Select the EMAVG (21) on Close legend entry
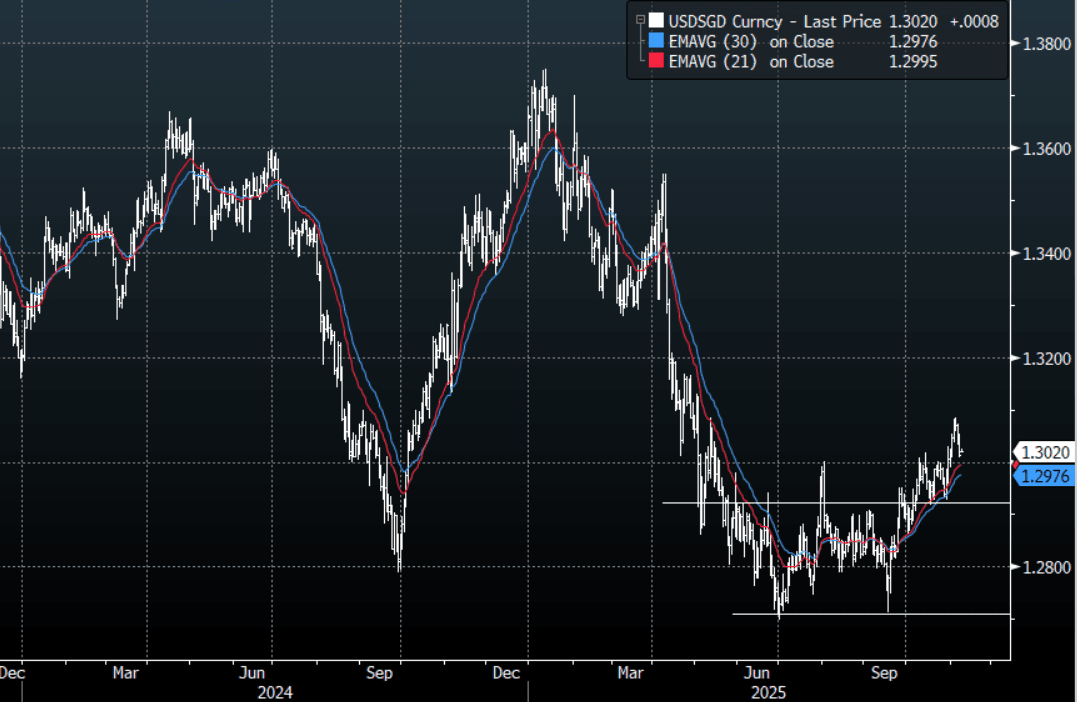Screen dimensions: 1077x702 751,62
